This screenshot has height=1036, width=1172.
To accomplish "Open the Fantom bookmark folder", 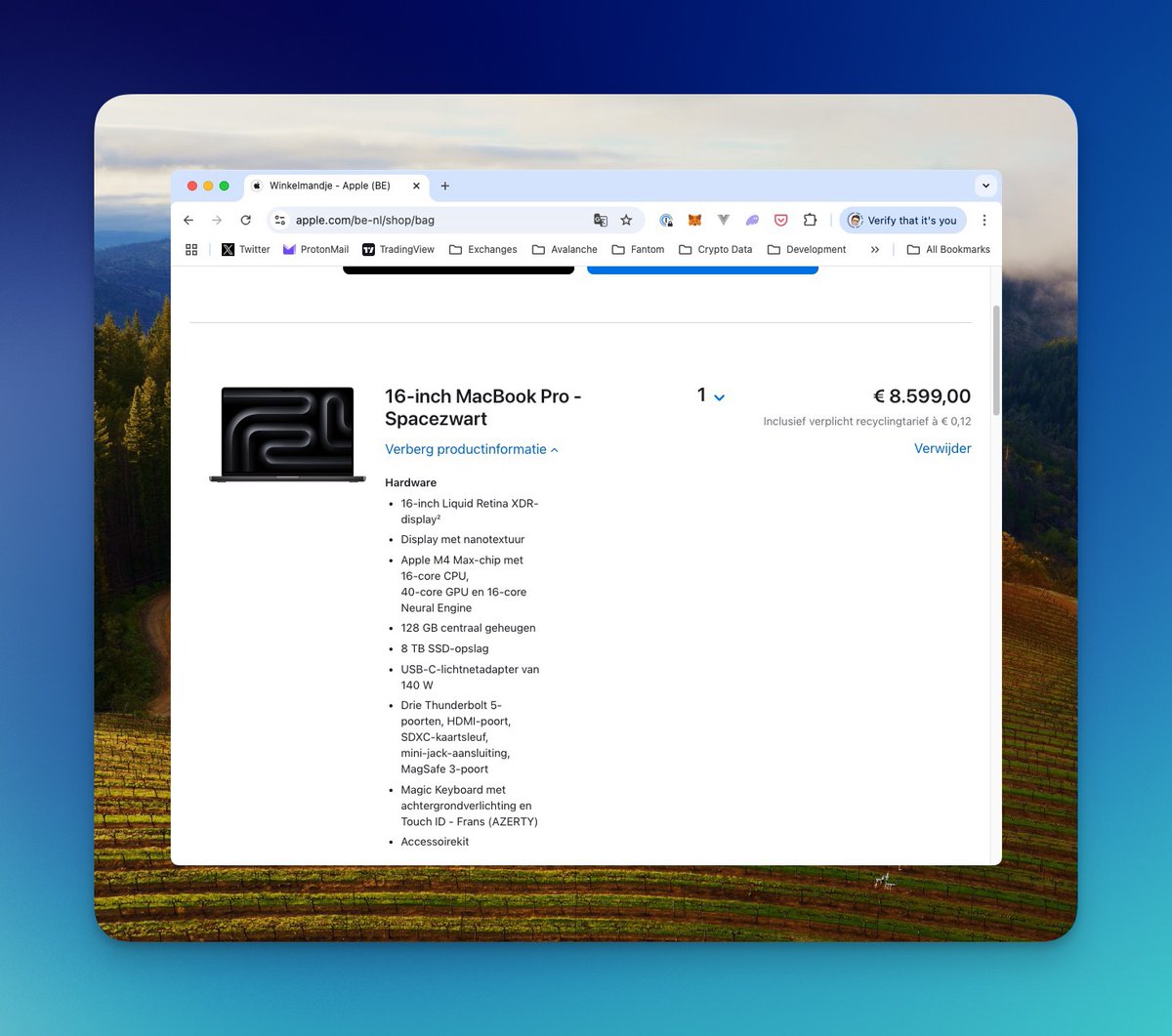I will point(638,250).
